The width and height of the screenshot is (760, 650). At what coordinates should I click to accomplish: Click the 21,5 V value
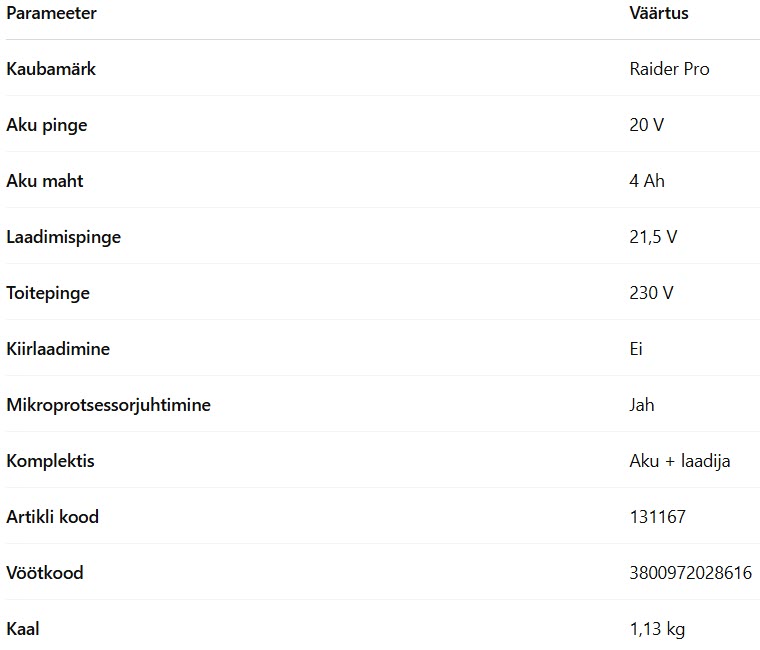[653, 237]
